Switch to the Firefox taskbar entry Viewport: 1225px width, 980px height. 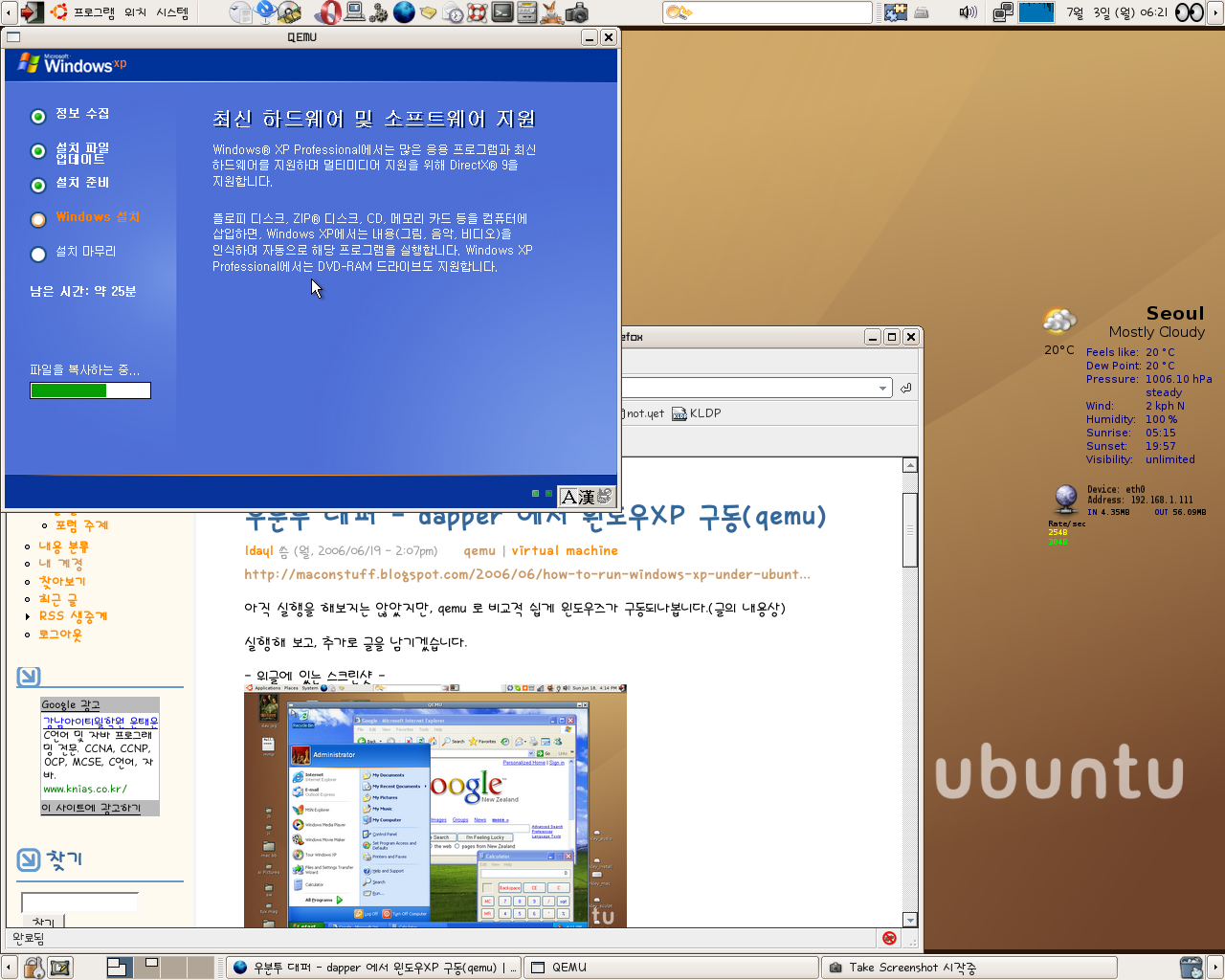point(374,968)
